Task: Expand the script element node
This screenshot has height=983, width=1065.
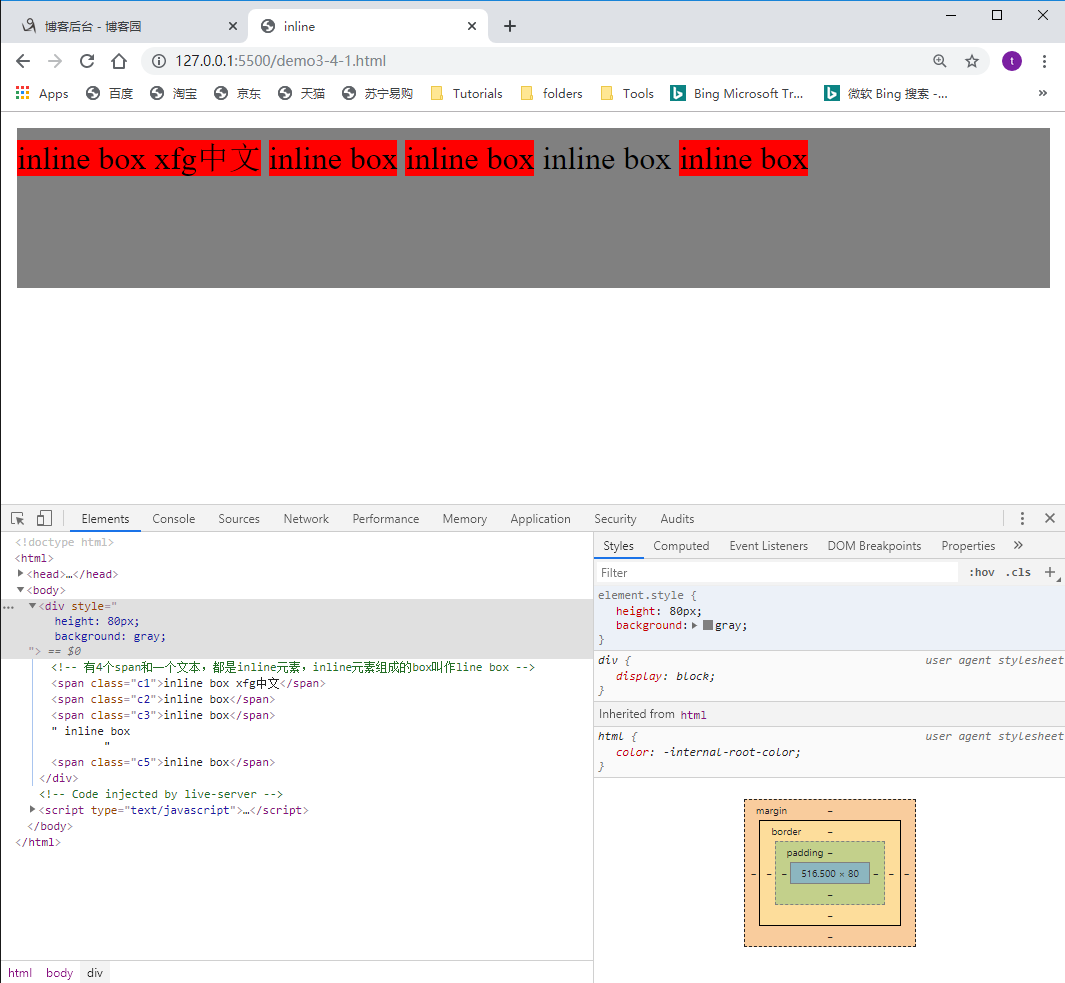Action: (x=32, y=810)
